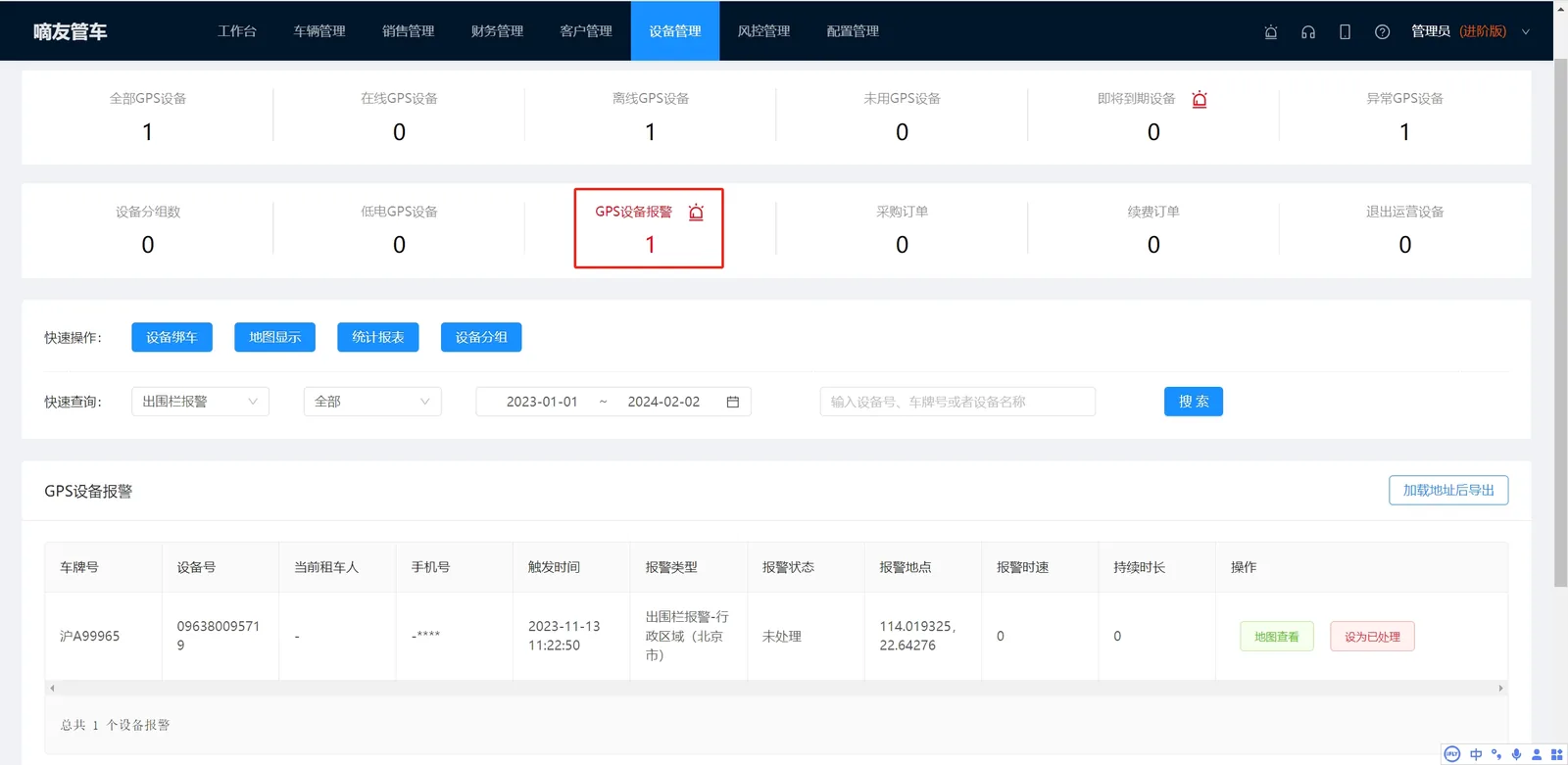Viewport: 1568px width, 765px height.
Task: Click the 设备分组数 stat card
Action: [148, 229]
